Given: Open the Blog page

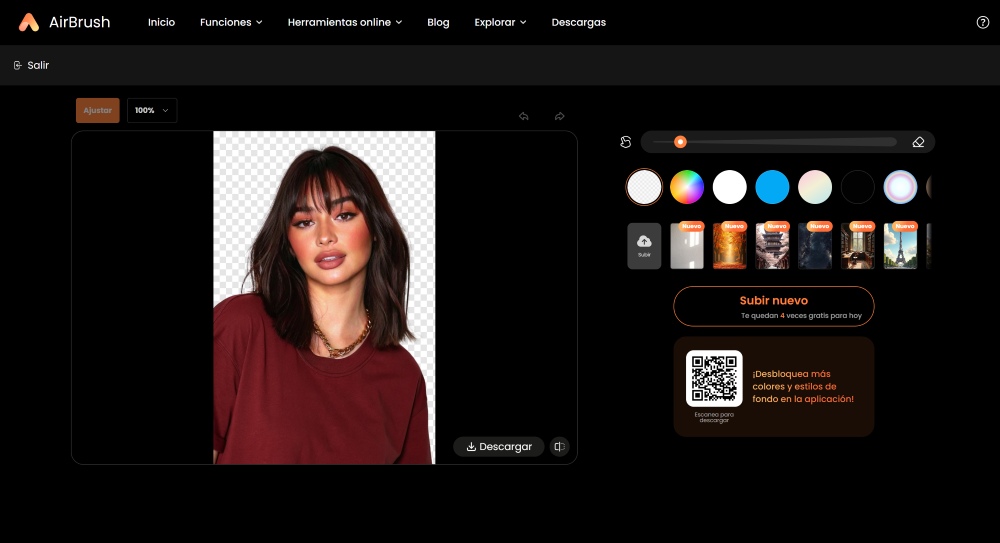Looking at the screenshot, I should point(438,22).
